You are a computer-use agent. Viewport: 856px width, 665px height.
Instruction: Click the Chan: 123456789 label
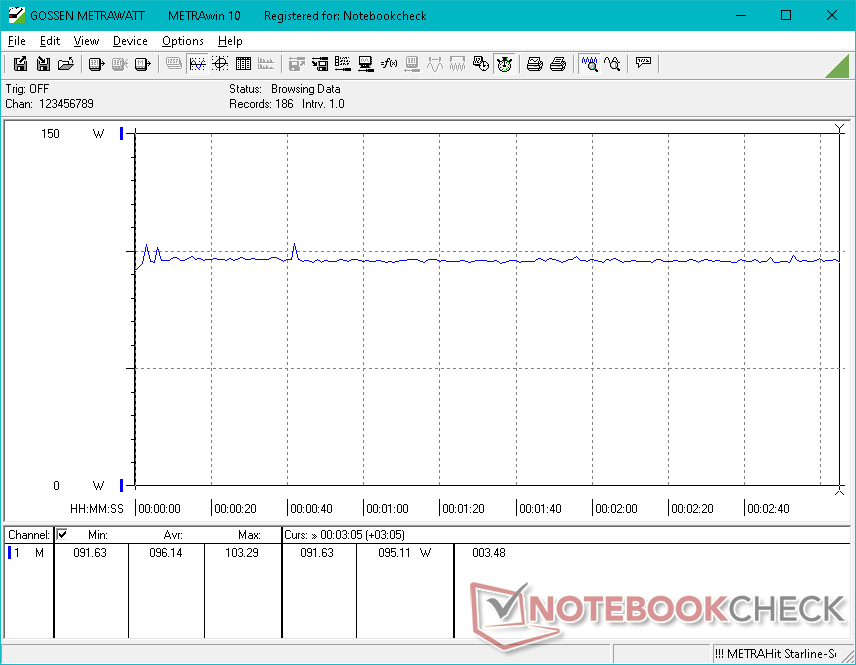49,104
